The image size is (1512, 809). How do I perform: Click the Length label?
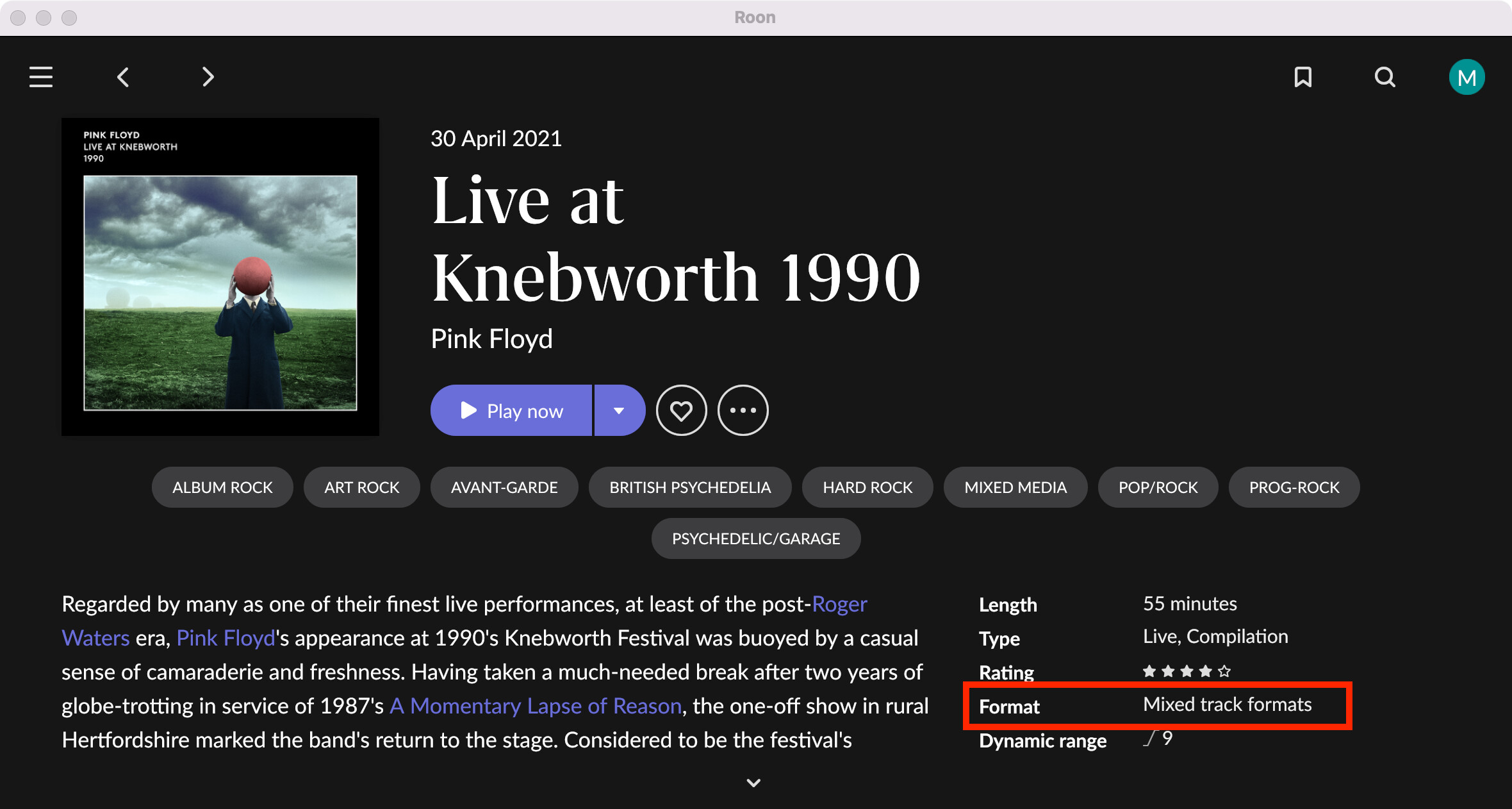1008,605
